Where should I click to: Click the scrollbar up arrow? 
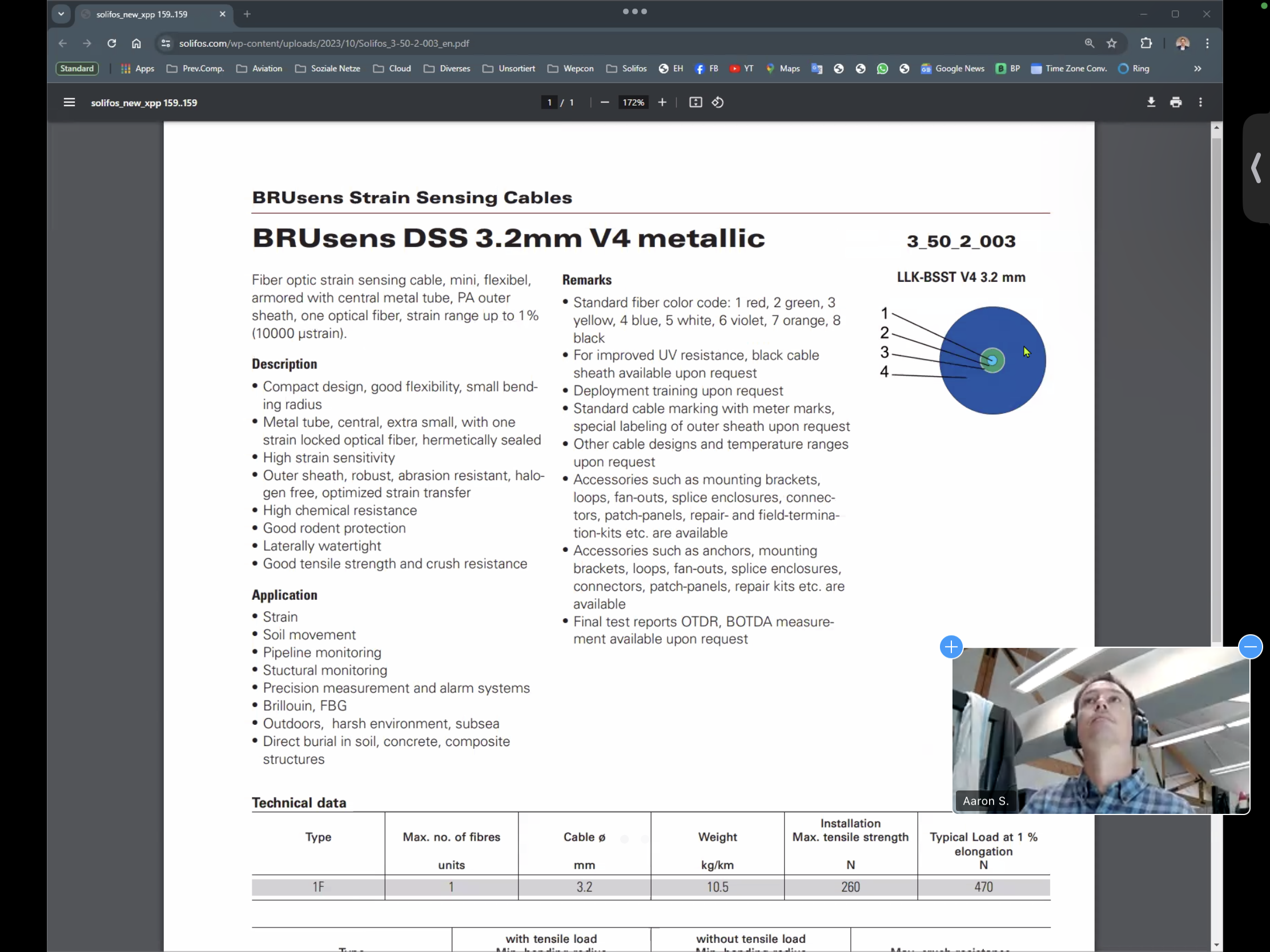1216,128
